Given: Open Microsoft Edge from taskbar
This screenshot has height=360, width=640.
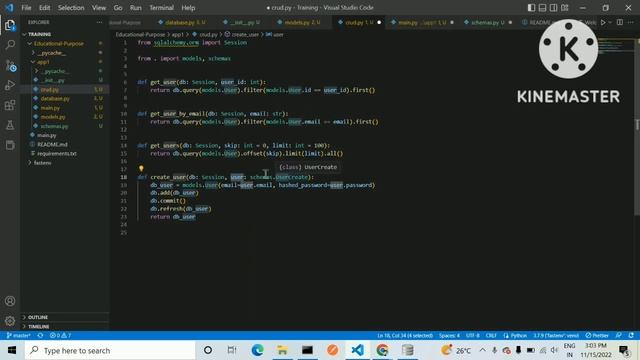Looking at the screenshot, I should click(257, 350).
